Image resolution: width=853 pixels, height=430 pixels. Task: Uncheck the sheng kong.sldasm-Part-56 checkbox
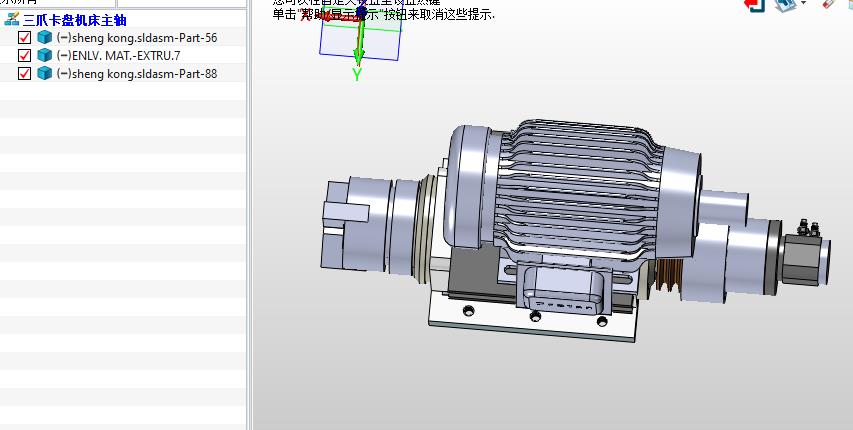tap(24, 38)
